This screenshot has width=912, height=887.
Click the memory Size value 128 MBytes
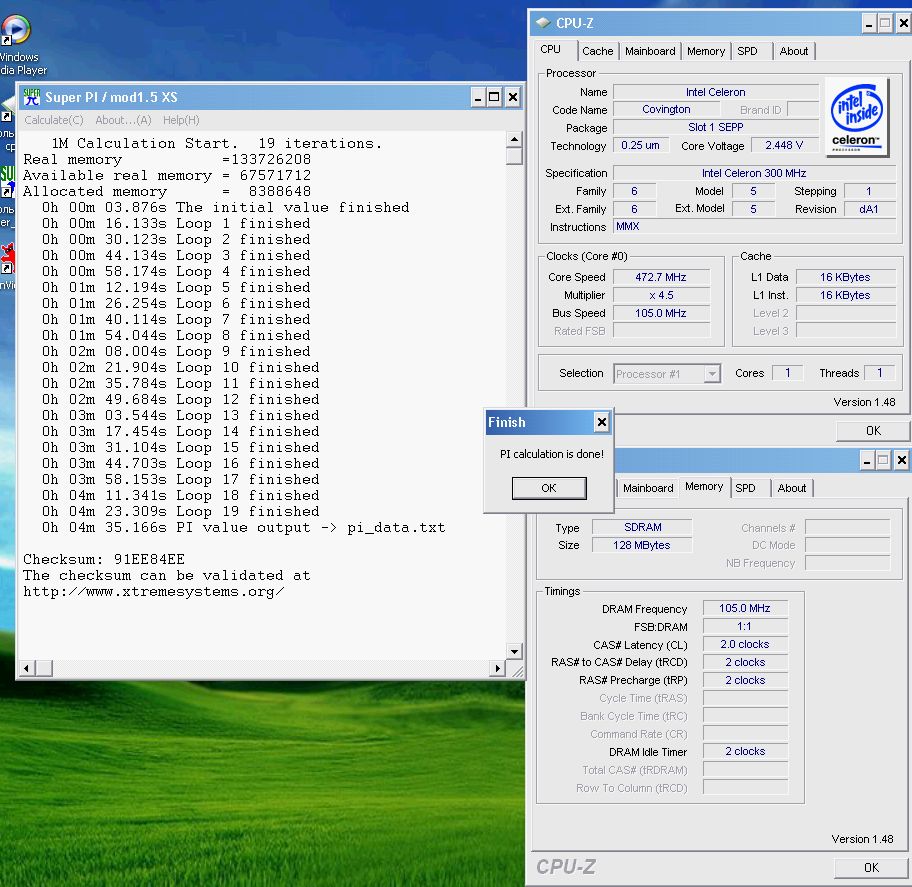(642, 546)
